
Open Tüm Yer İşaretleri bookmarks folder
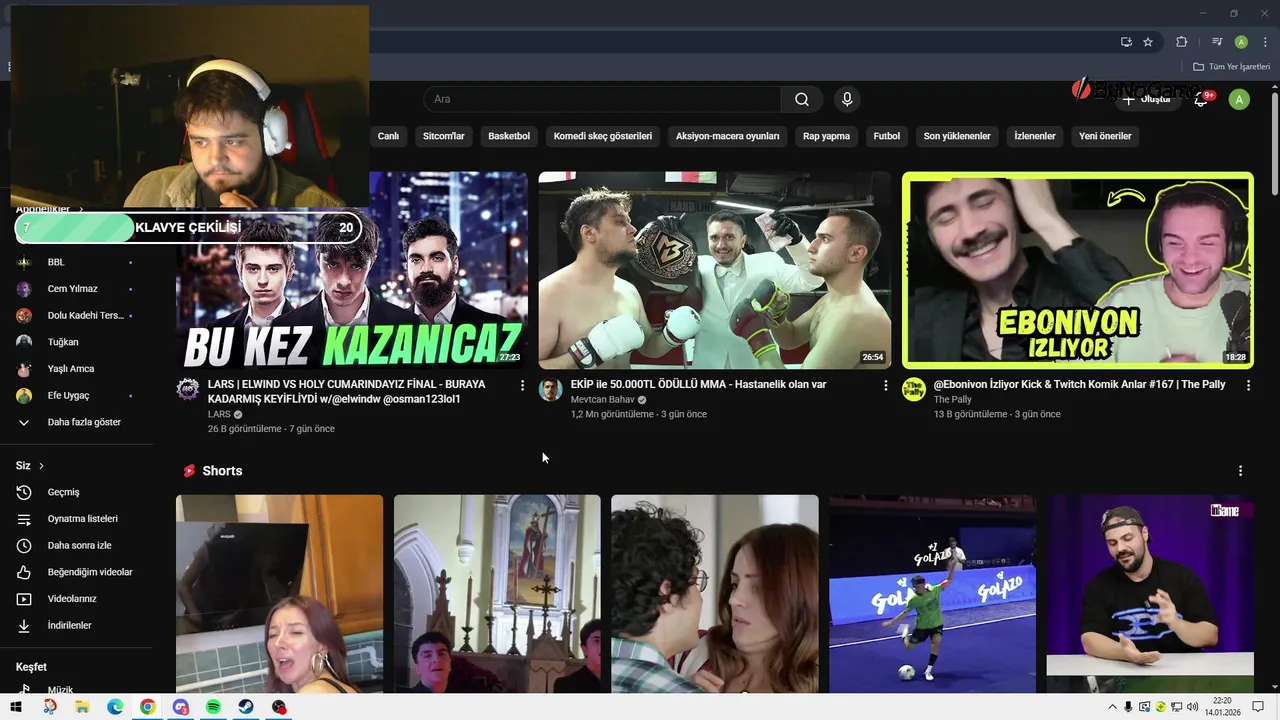click(1231, 67)
